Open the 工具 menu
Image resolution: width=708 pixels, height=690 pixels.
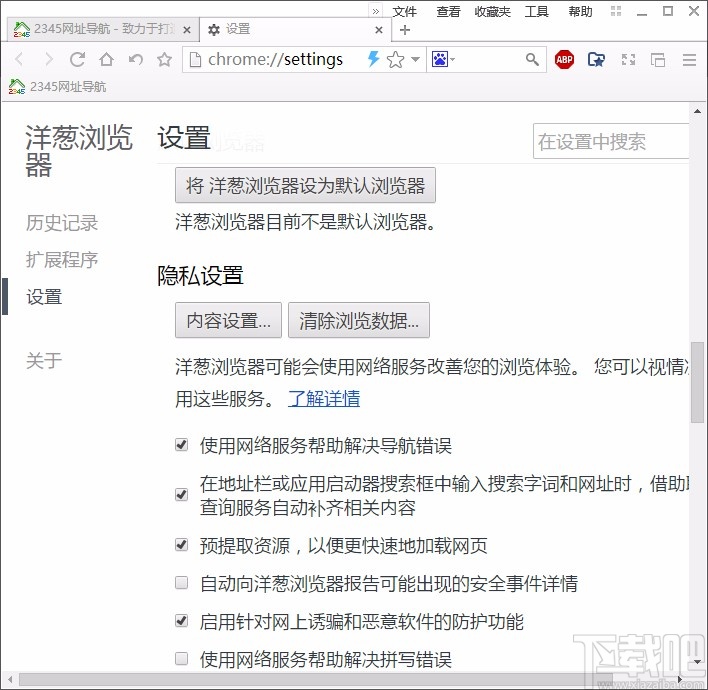coord(536,11)
